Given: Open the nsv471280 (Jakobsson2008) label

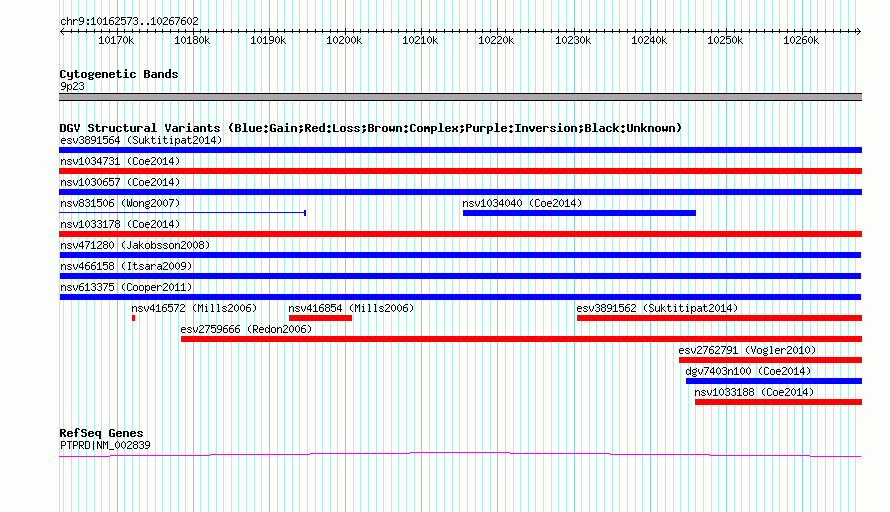Looking at the screenshot, I should pos(135,245).
